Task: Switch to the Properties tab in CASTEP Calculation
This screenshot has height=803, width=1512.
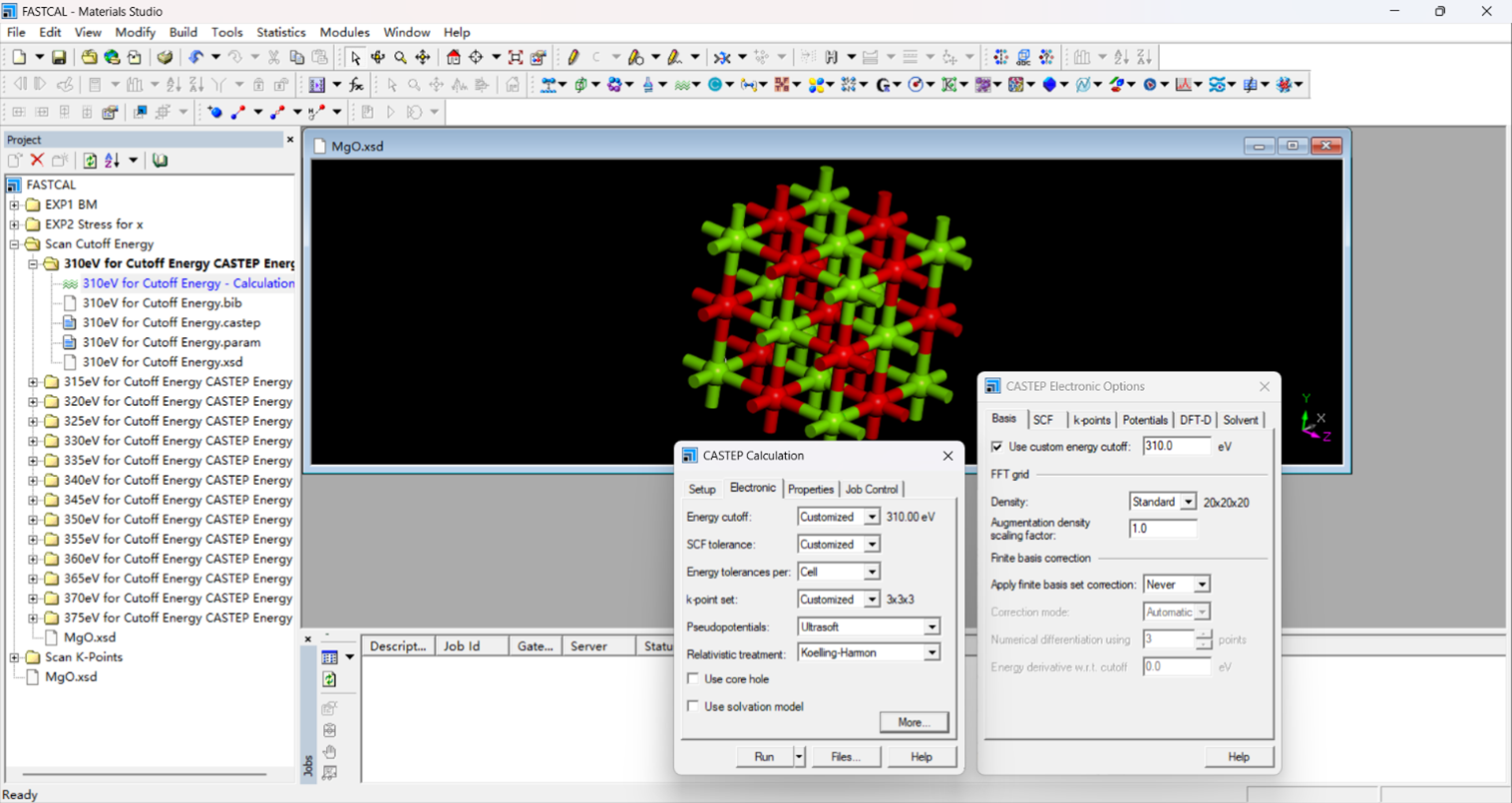Action: (x=810, y=490)
